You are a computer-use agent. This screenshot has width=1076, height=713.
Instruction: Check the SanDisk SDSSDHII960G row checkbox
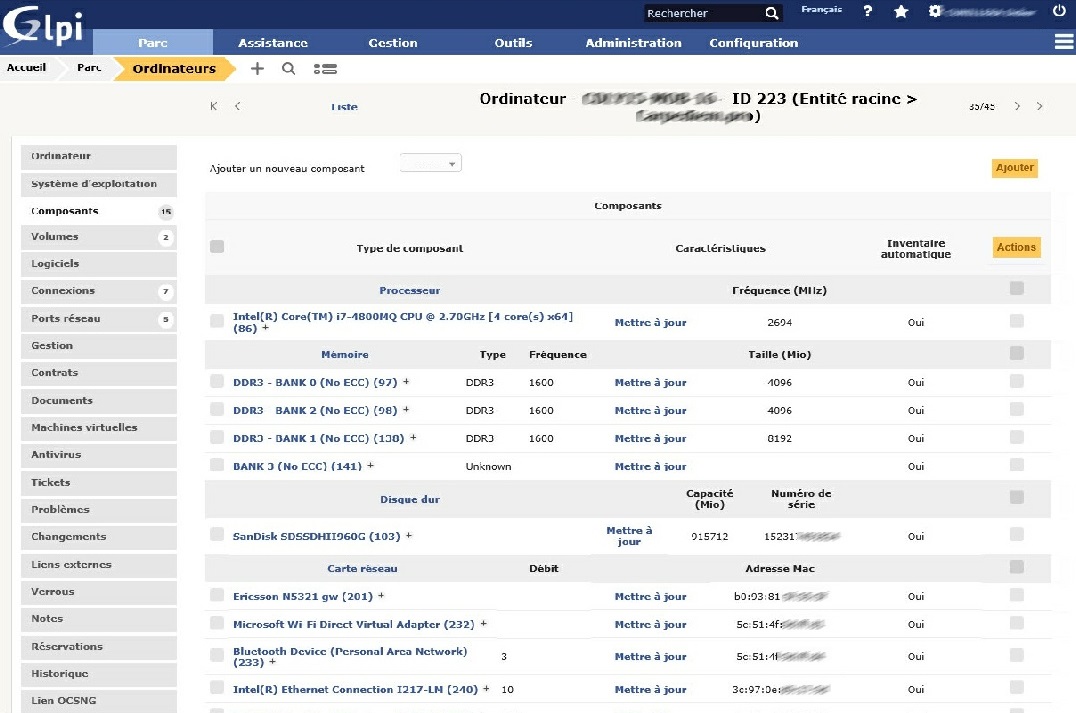(218, 536)
